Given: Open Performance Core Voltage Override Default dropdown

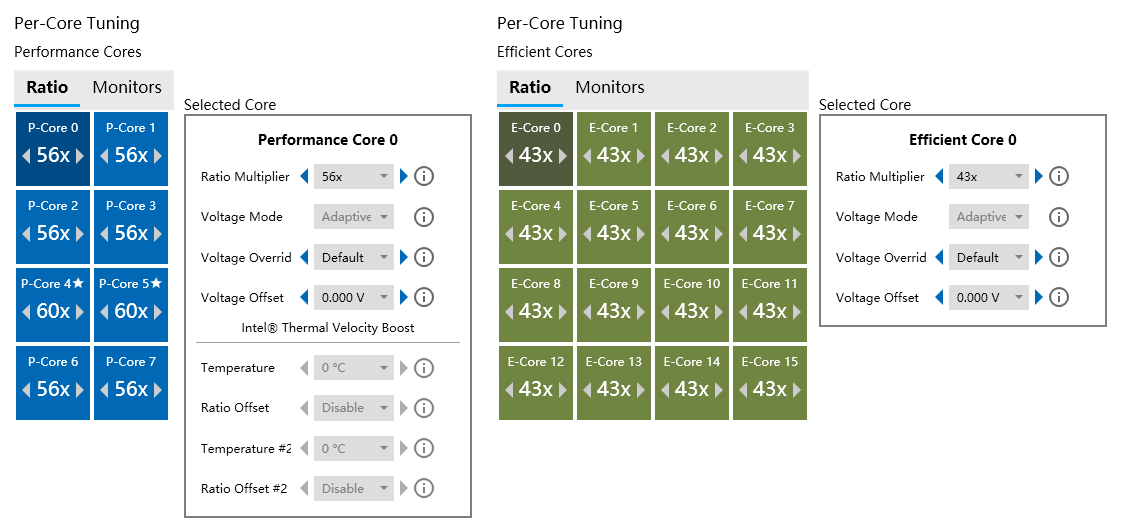Looking at the screenshot, I should click(x=354, y=257).
